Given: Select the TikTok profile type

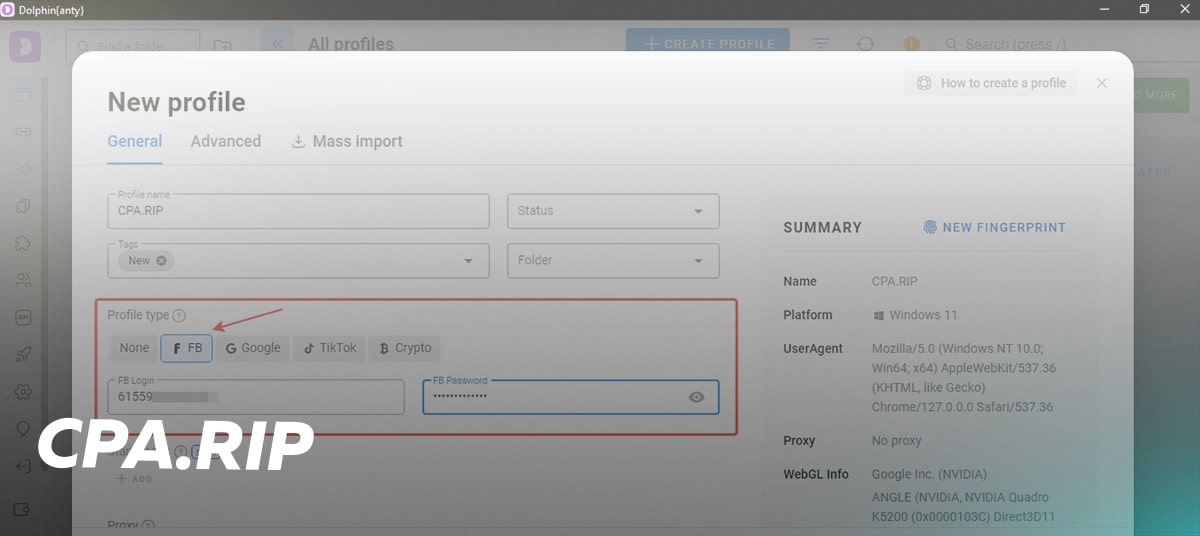Looking at the screenshot, I should click(x=329, y=348).
